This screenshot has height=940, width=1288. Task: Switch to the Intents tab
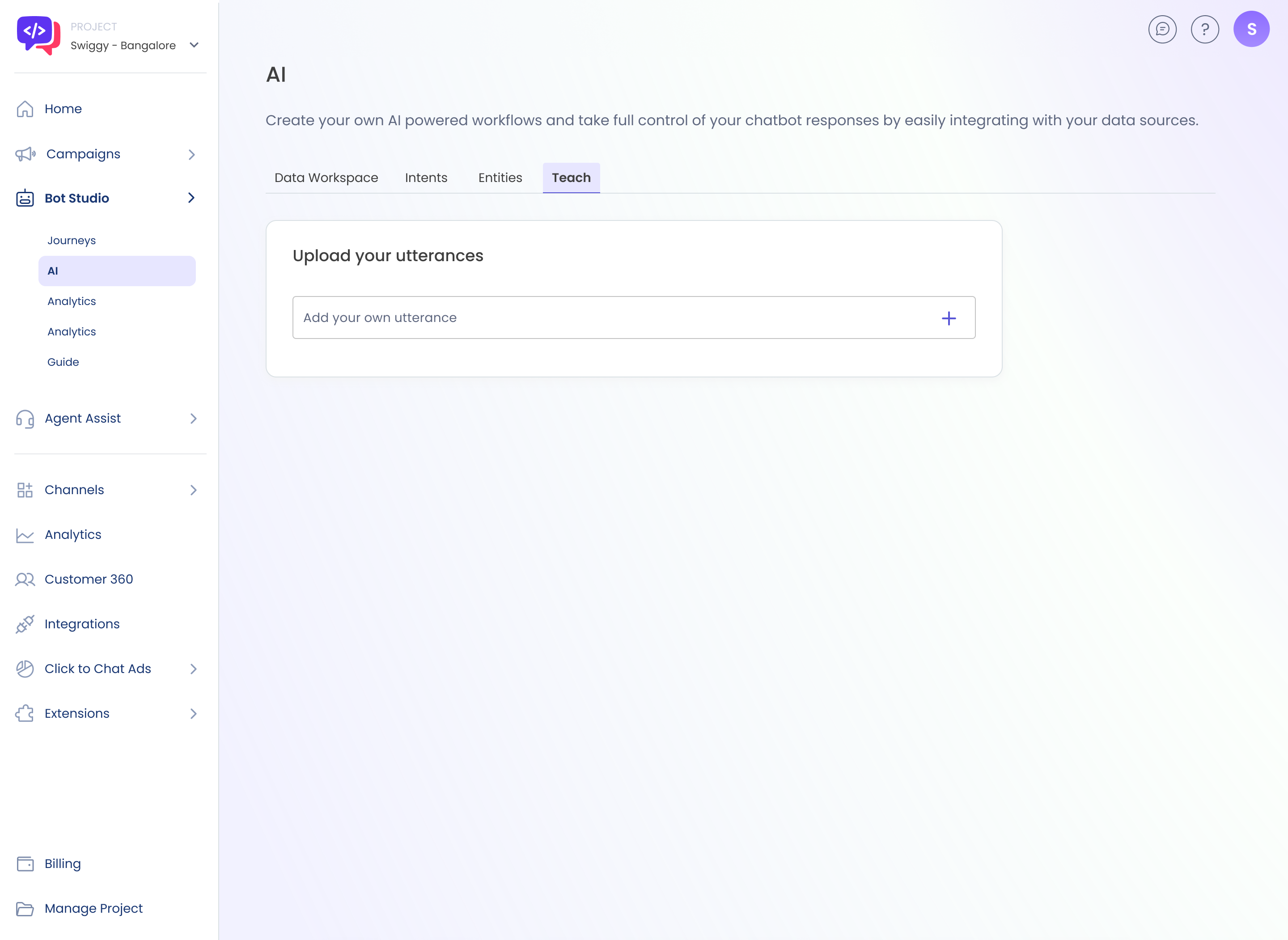(426, 178)
